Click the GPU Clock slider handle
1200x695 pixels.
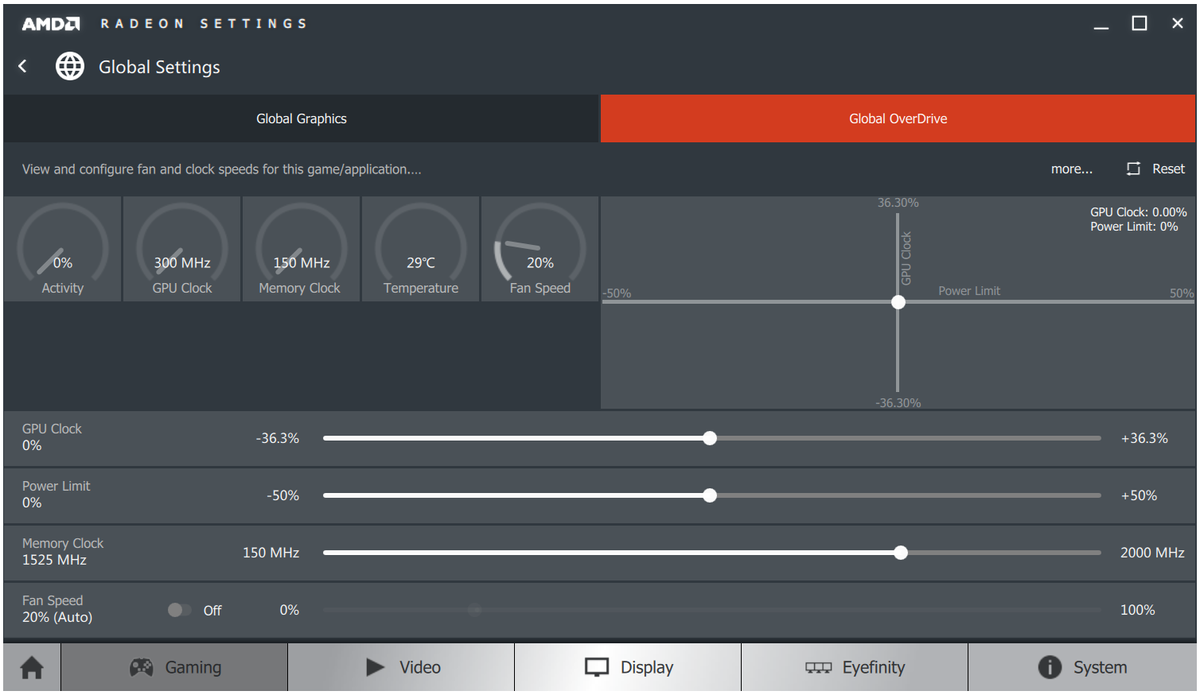click(x=710, y=438)
